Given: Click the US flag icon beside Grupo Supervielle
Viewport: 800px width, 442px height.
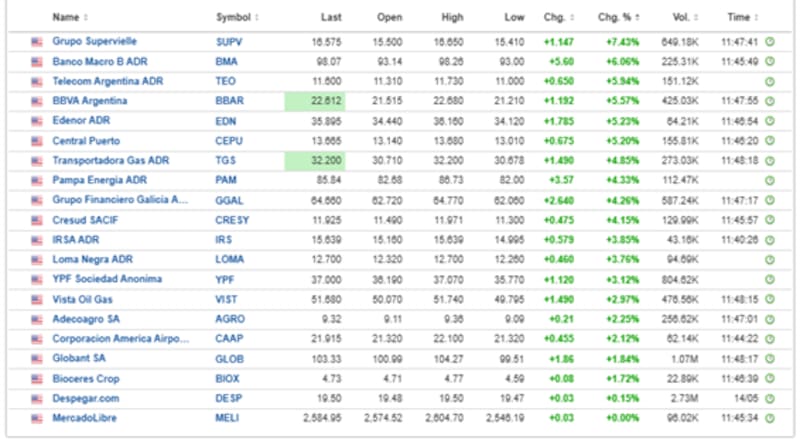Looking at the screenshot, I should (37, 42).
